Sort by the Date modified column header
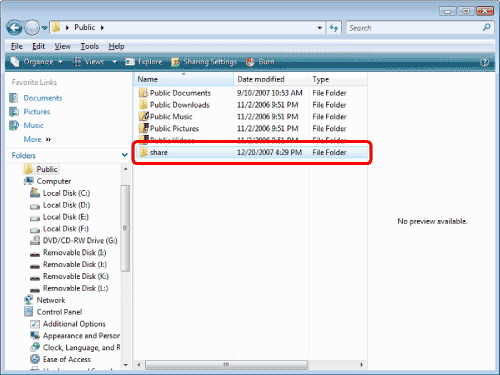The width and height of the screenshot is (500, 375). 271,79
